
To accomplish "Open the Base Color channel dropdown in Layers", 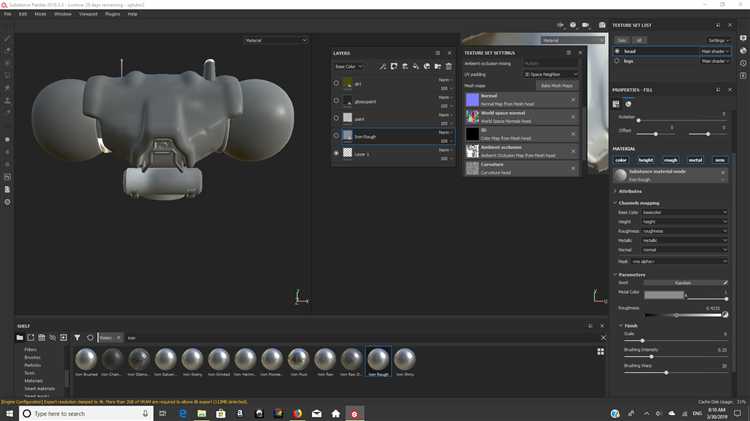I will coord(349,66).
